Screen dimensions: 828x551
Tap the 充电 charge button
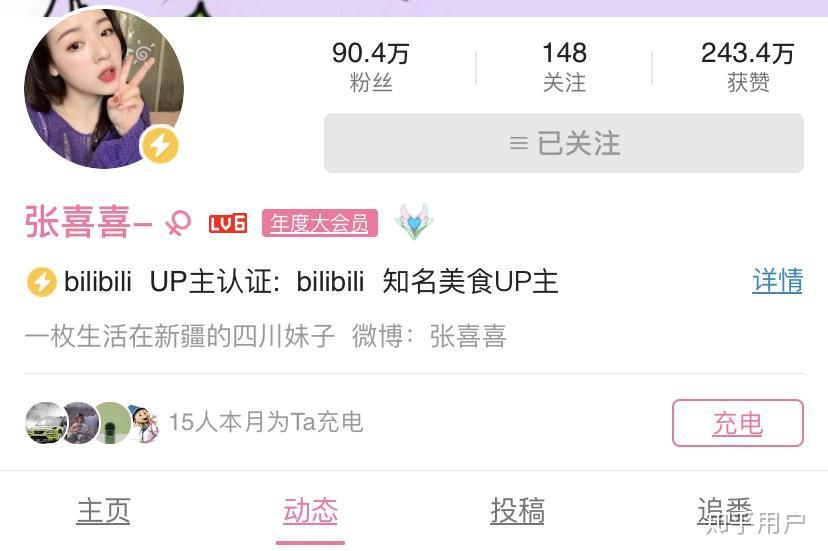click(738, 423)
